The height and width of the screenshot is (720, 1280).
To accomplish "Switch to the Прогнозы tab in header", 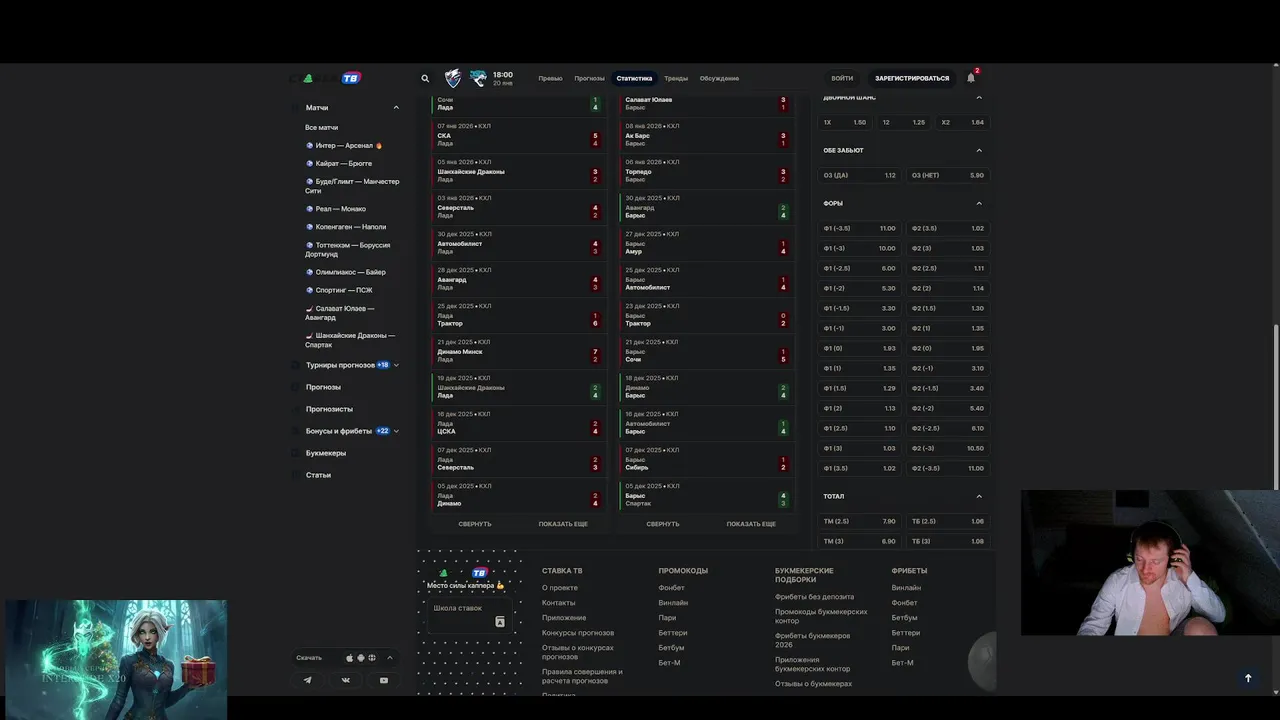I will click(589, 78).
